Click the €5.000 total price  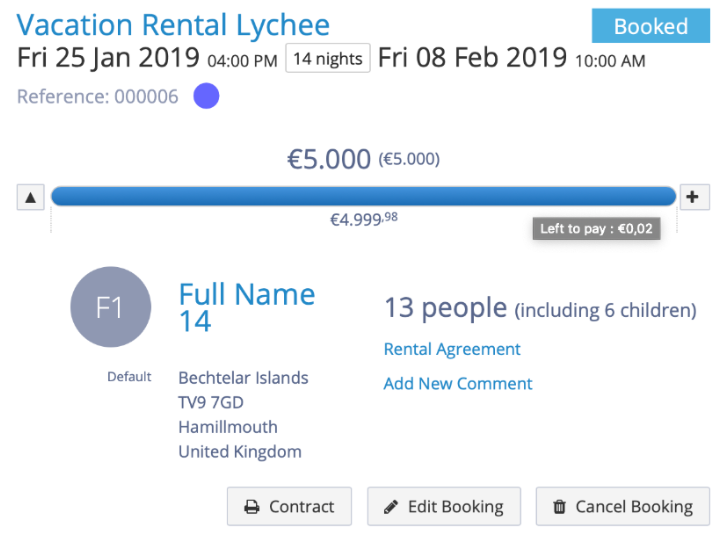pyautogui.click(x=329, y=159)
